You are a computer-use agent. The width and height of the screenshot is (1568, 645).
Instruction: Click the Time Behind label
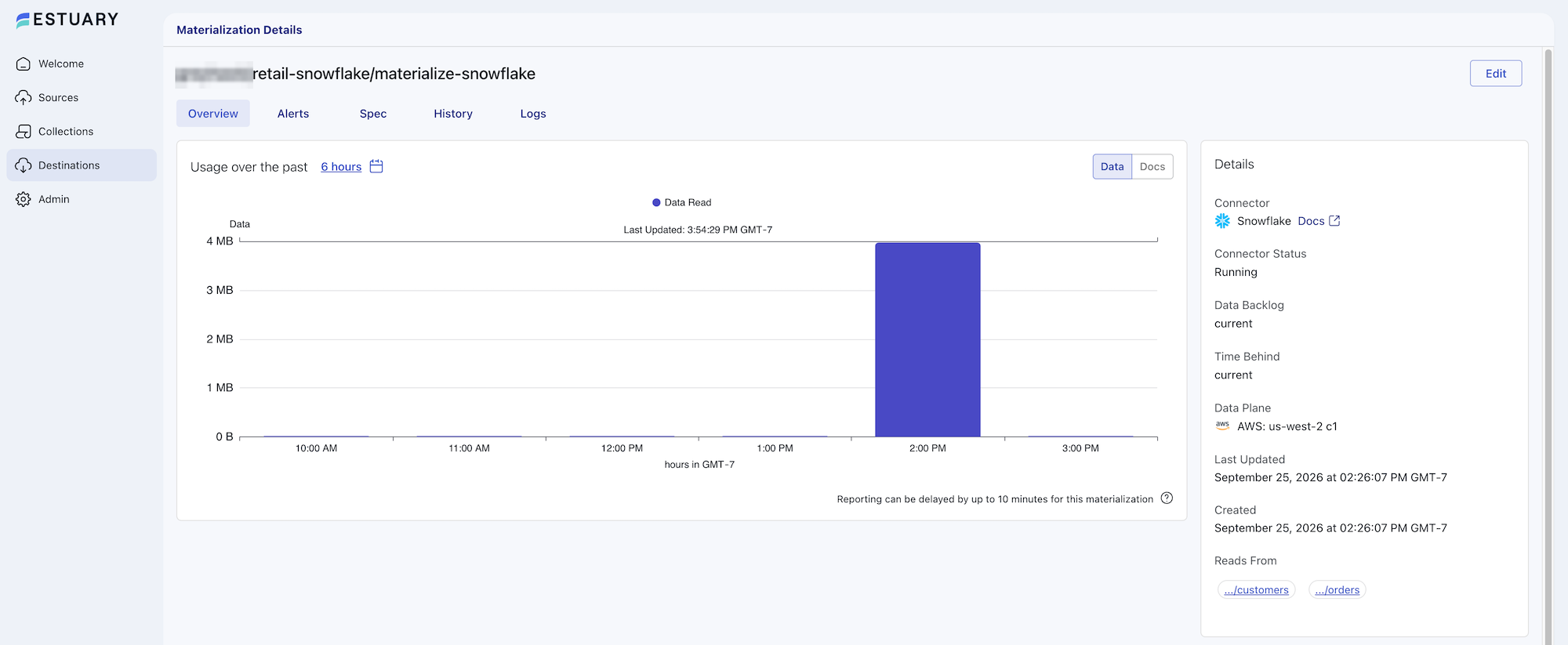[1247, 357]
